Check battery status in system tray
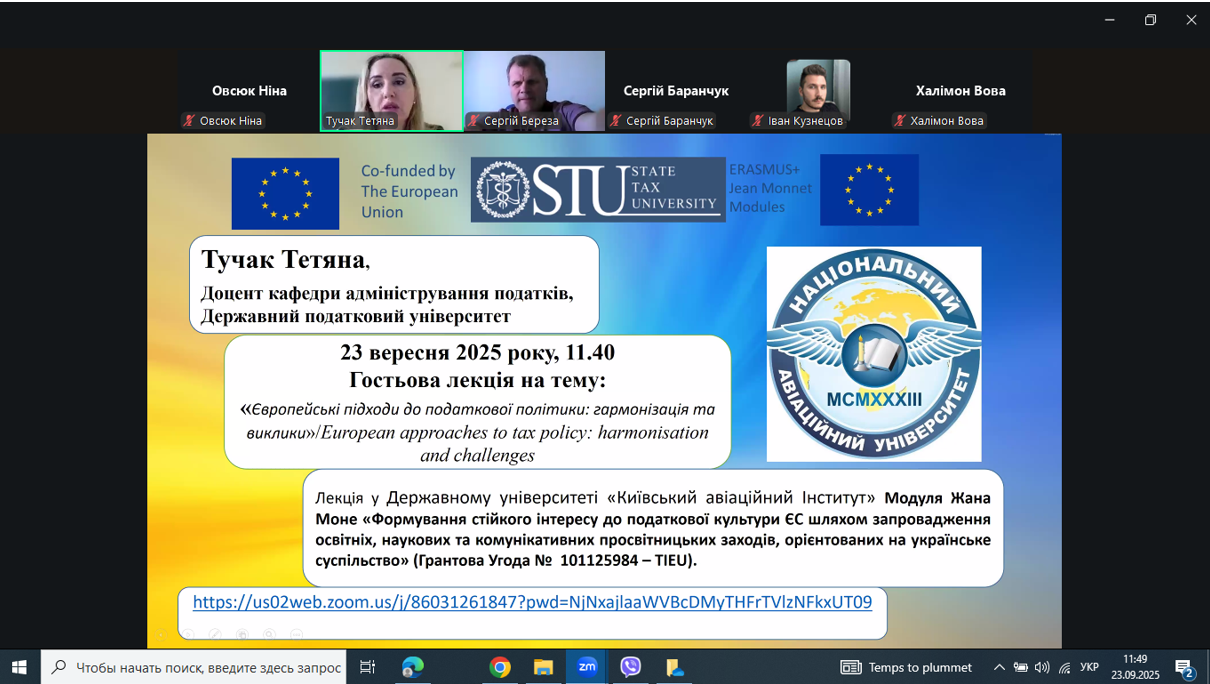1210x684 pixels. coord(1020,667)
